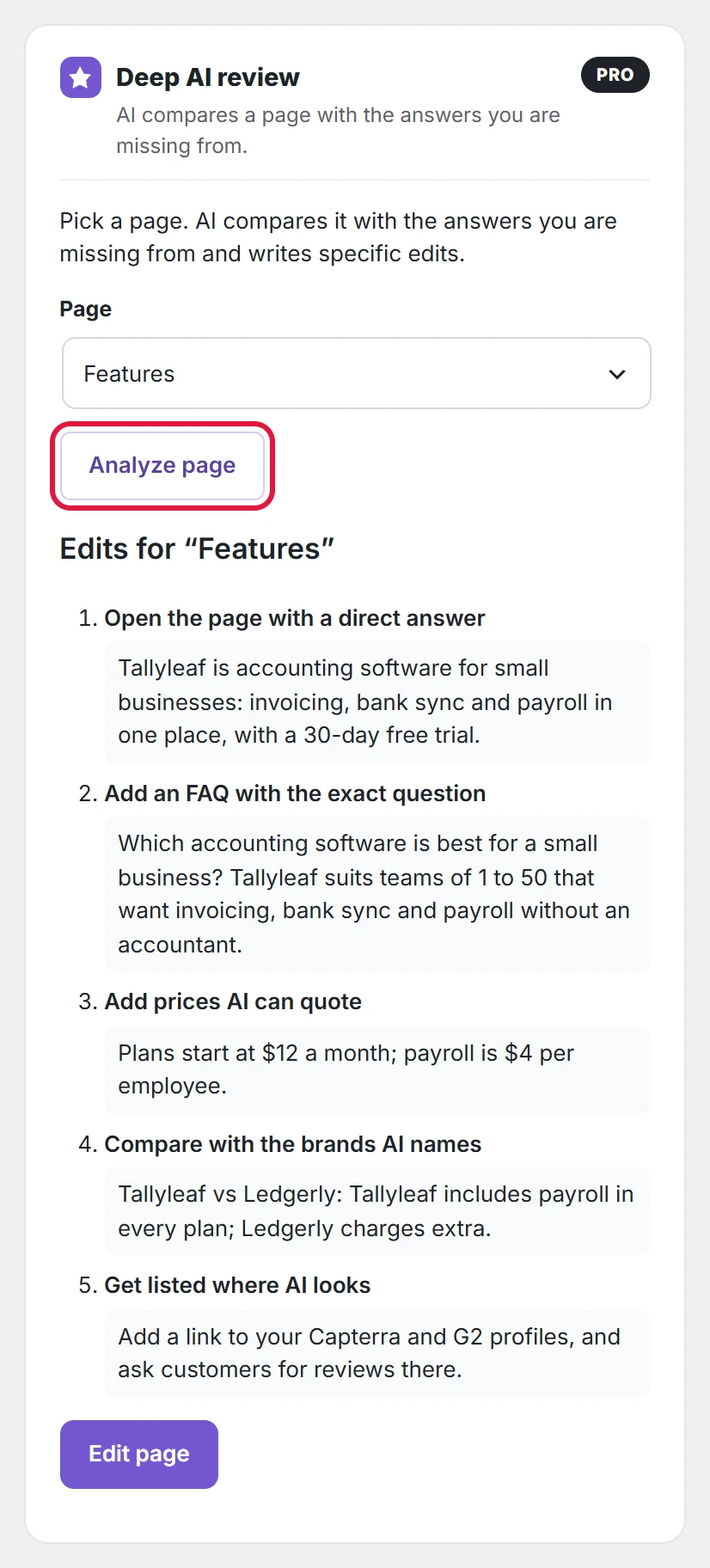The height and width of the screenshot is (1568, 710).
Task: Open the Features page selector
Action: click(x=357, y=373)
